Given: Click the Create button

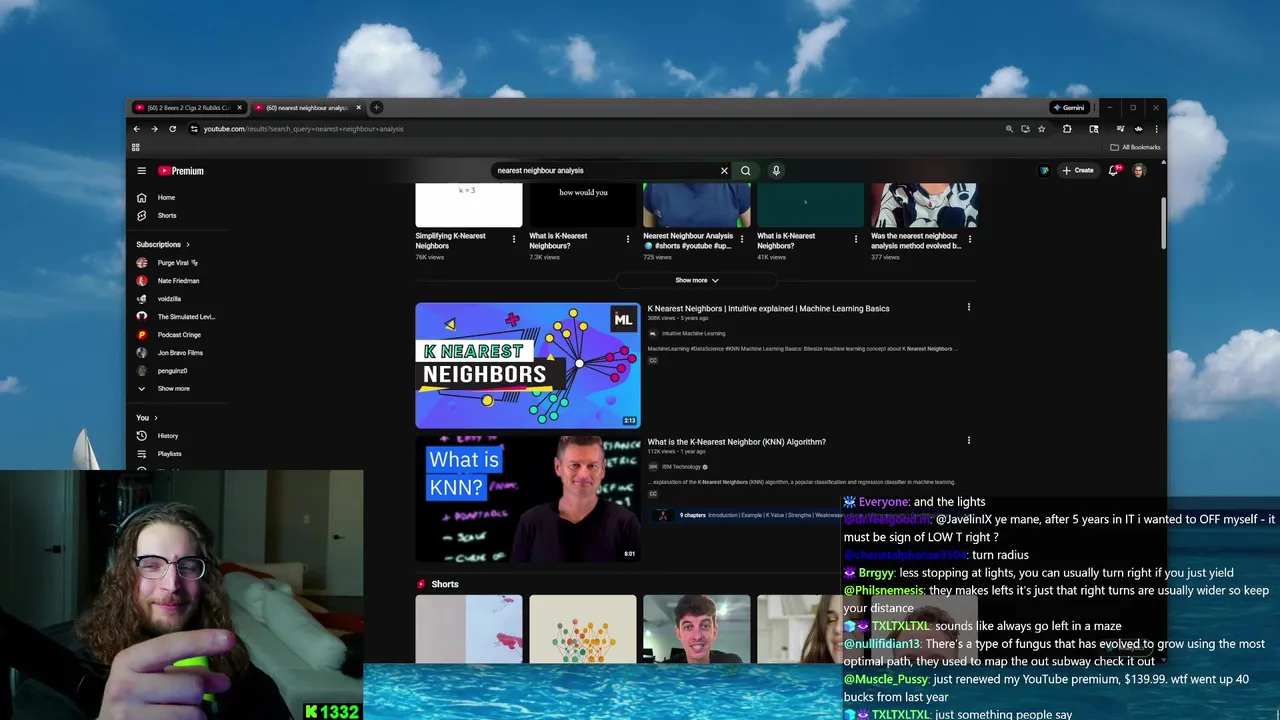Looking at the screenshot, I should point(1078,171).
